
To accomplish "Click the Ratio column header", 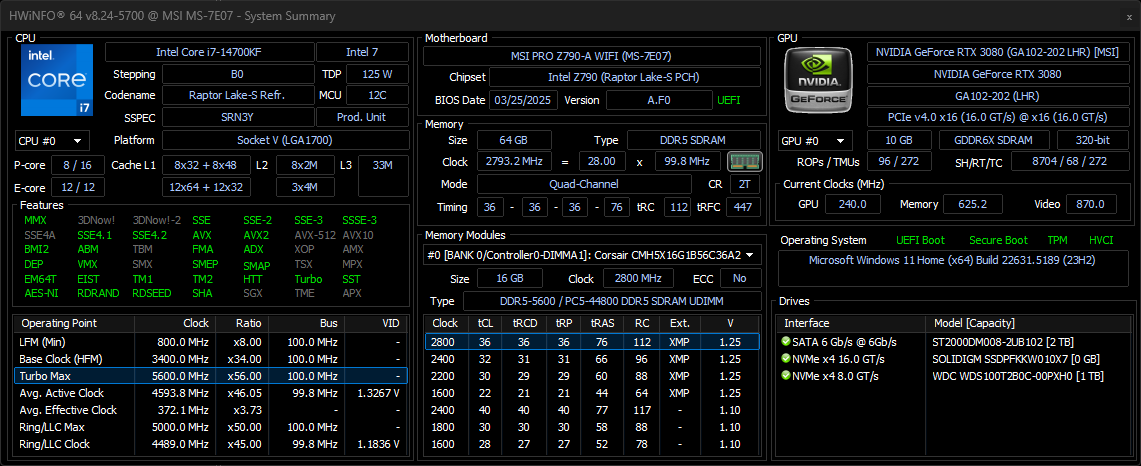I will 242,323.
